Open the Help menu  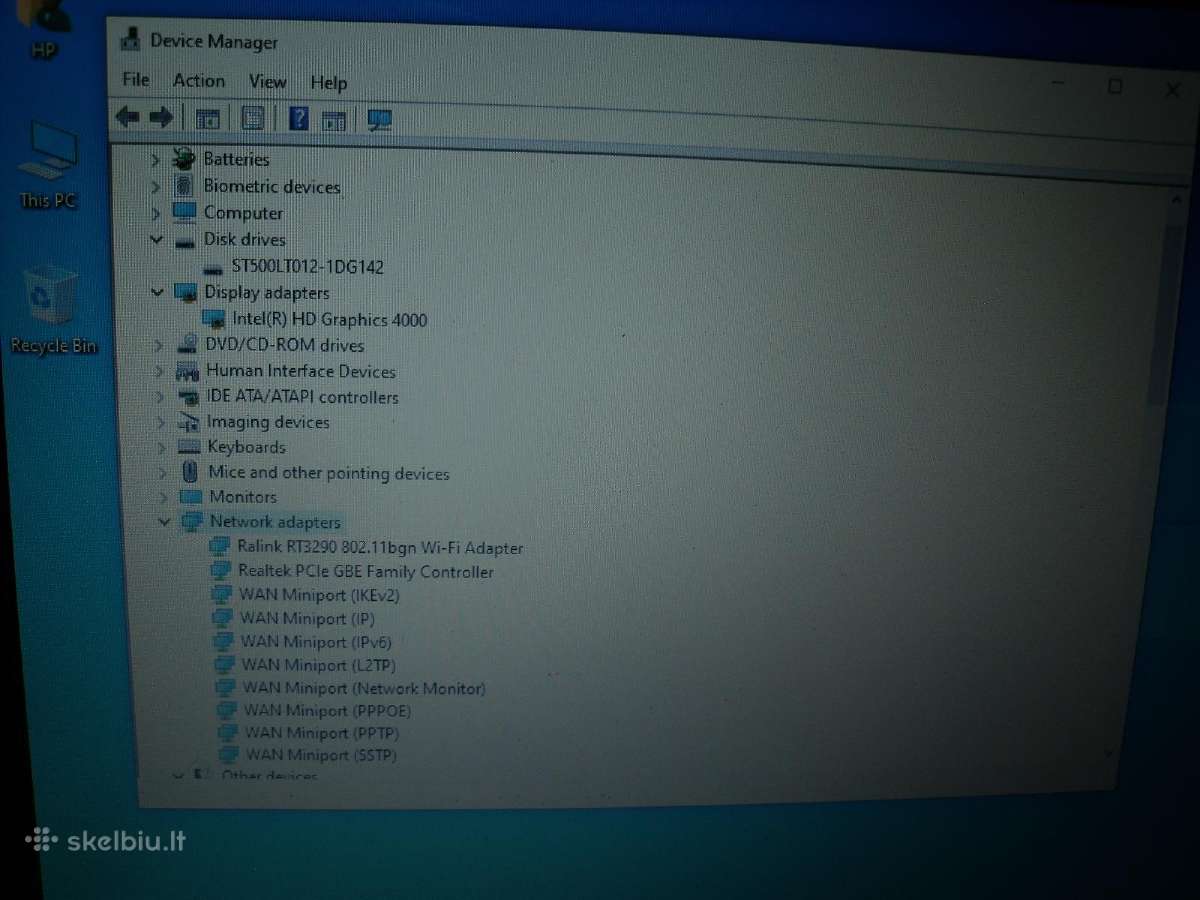(x=328, y=83)
